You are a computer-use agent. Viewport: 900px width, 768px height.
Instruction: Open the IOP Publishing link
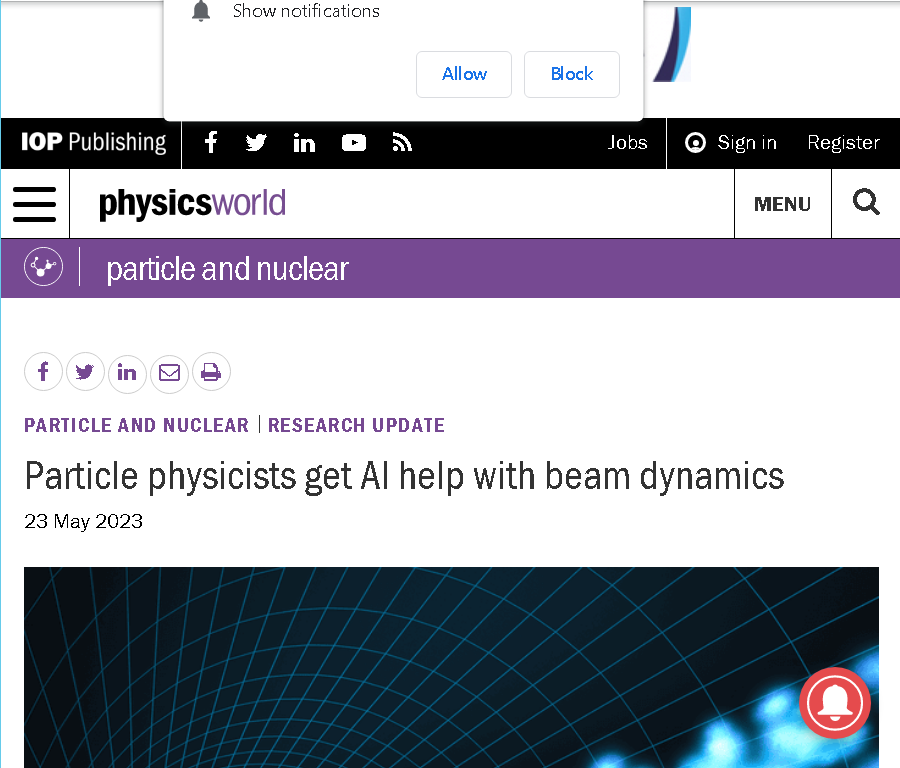coord(94,142)
